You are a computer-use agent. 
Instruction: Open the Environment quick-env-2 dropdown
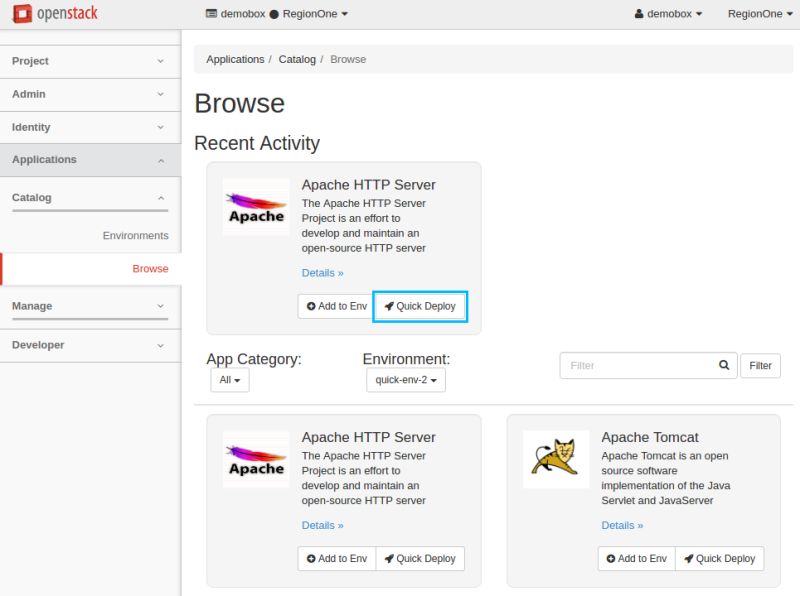(404, 380)
